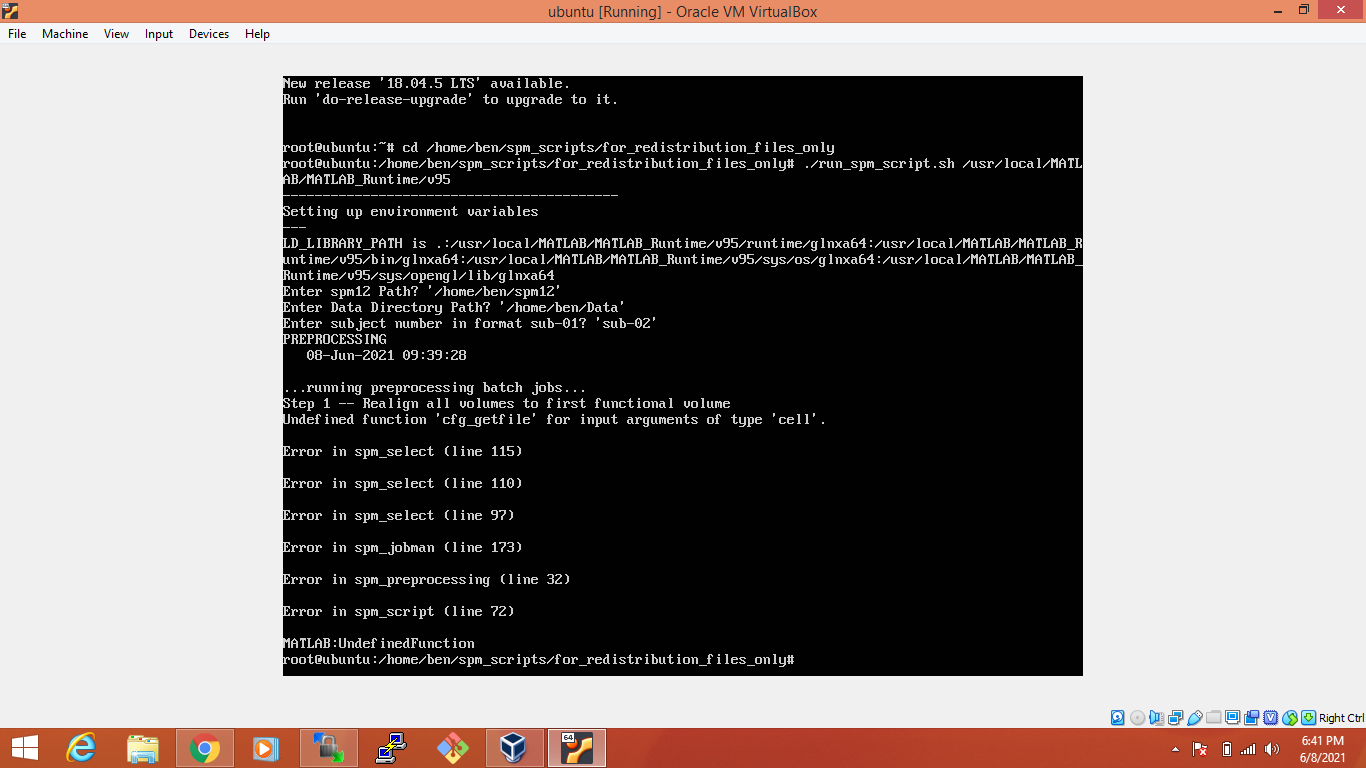Click the terminal prompt after the spm_scripts path

click(800, 659)
